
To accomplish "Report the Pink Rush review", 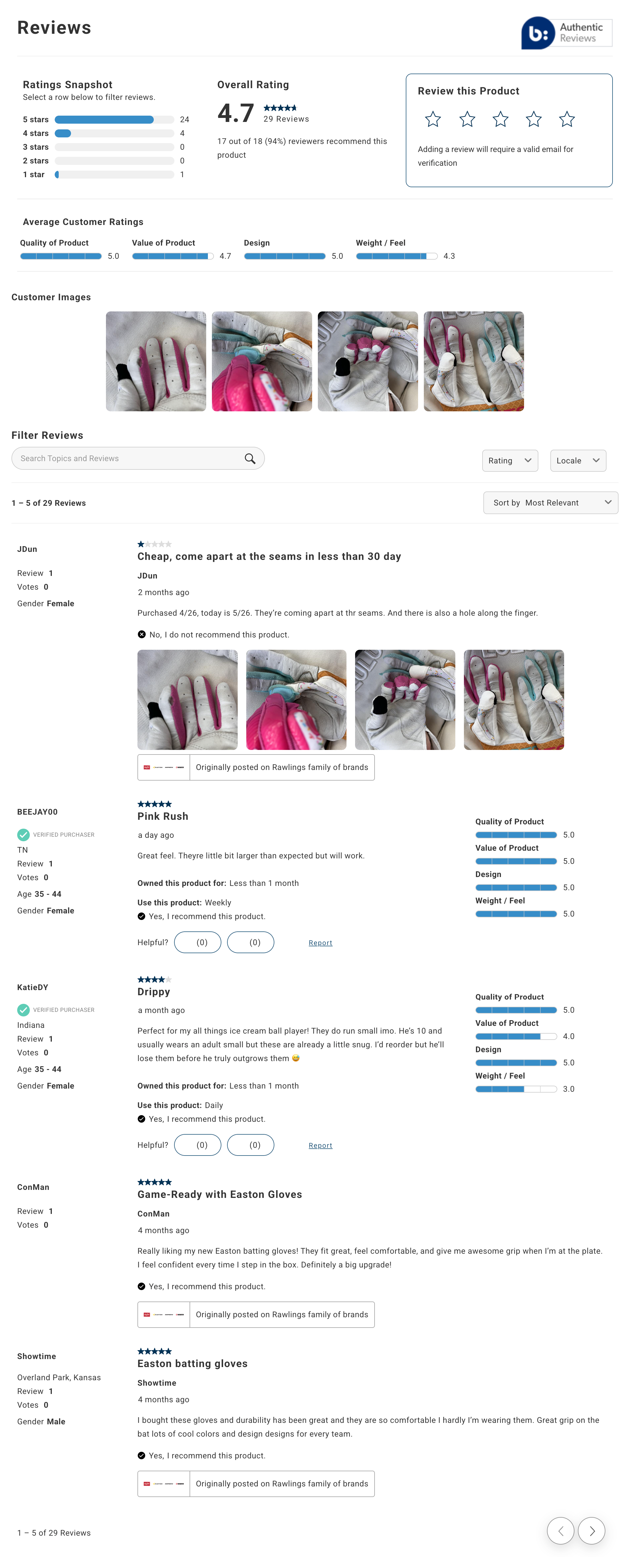I will tap(320, 943).
